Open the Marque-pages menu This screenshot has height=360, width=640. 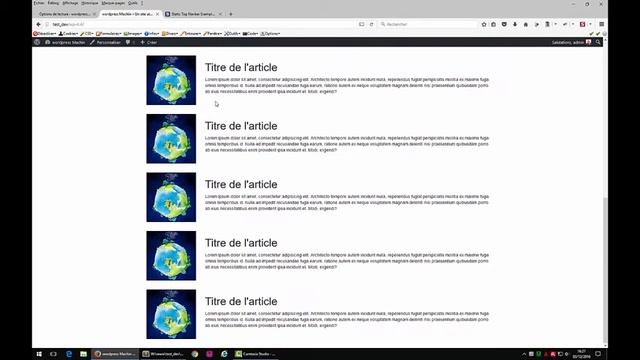pyautogui.click(x=113, y=3)
